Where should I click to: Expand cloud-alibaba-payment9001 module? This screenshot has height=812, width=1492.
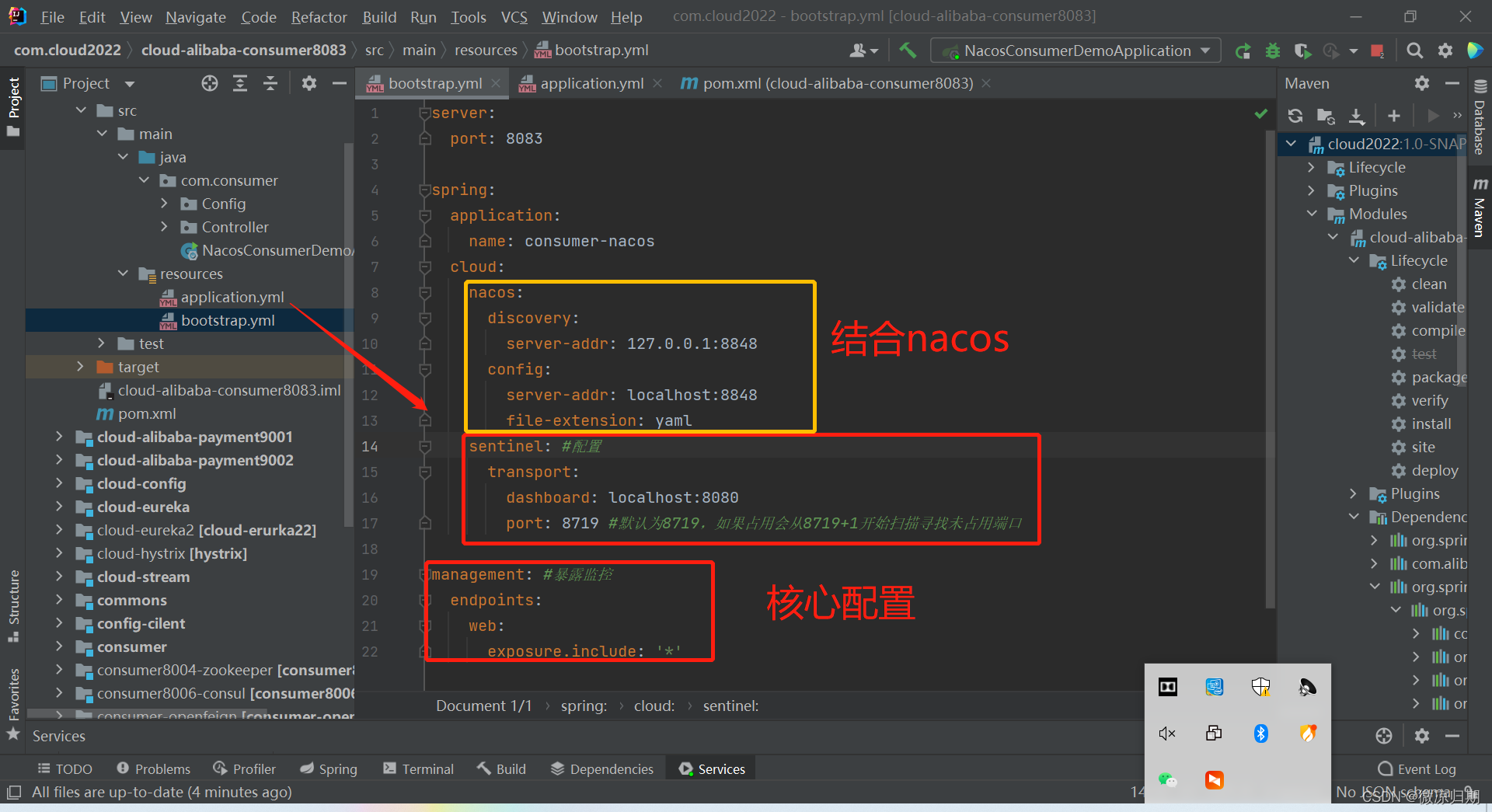point(59,437)
